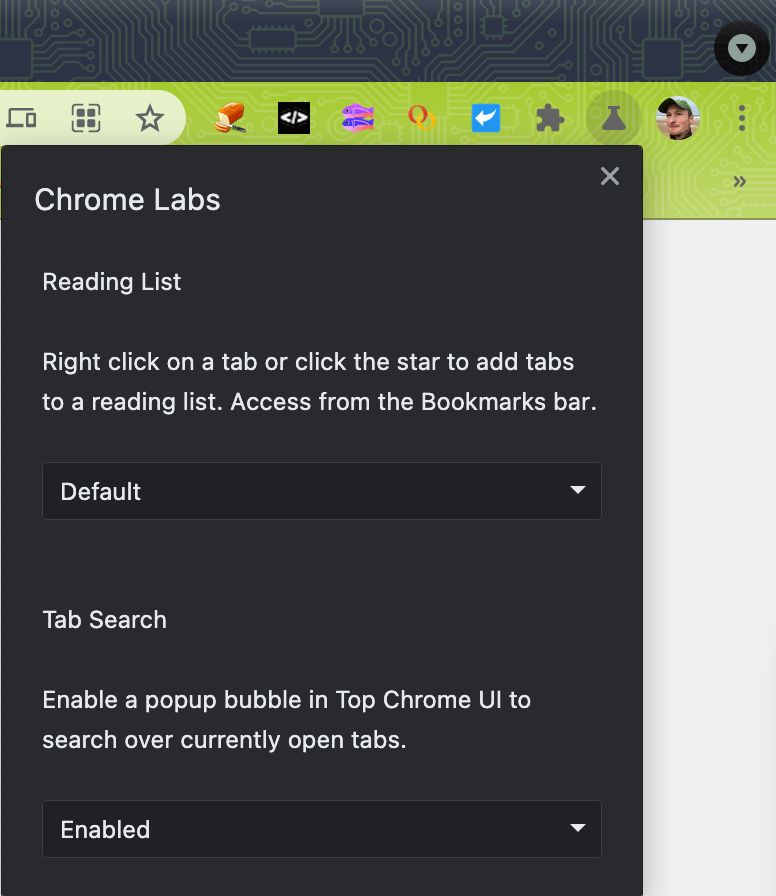This screenshot has height=896, width=776.
Task: Click the black code brackets extension
Action: click(x=294, y=119)
